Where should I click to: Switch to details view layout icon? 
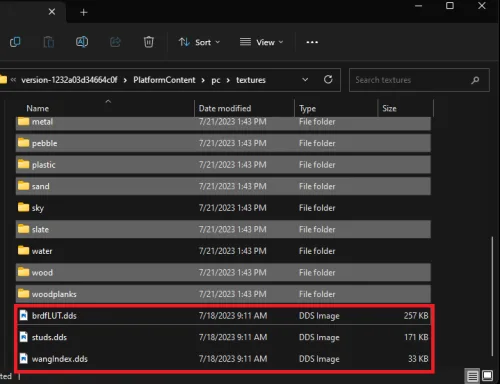(x=472, y=376)
